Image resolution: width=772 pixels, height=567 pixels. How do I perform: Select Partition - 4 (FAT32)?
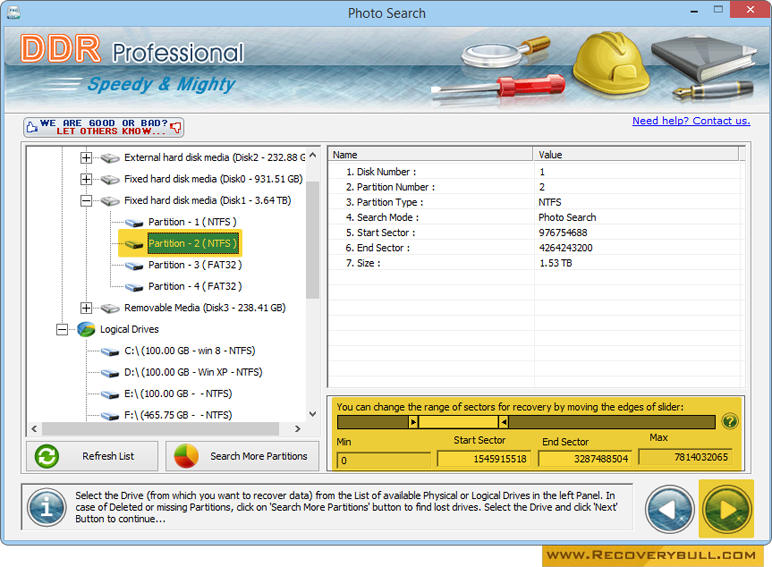tap(195, 286)
